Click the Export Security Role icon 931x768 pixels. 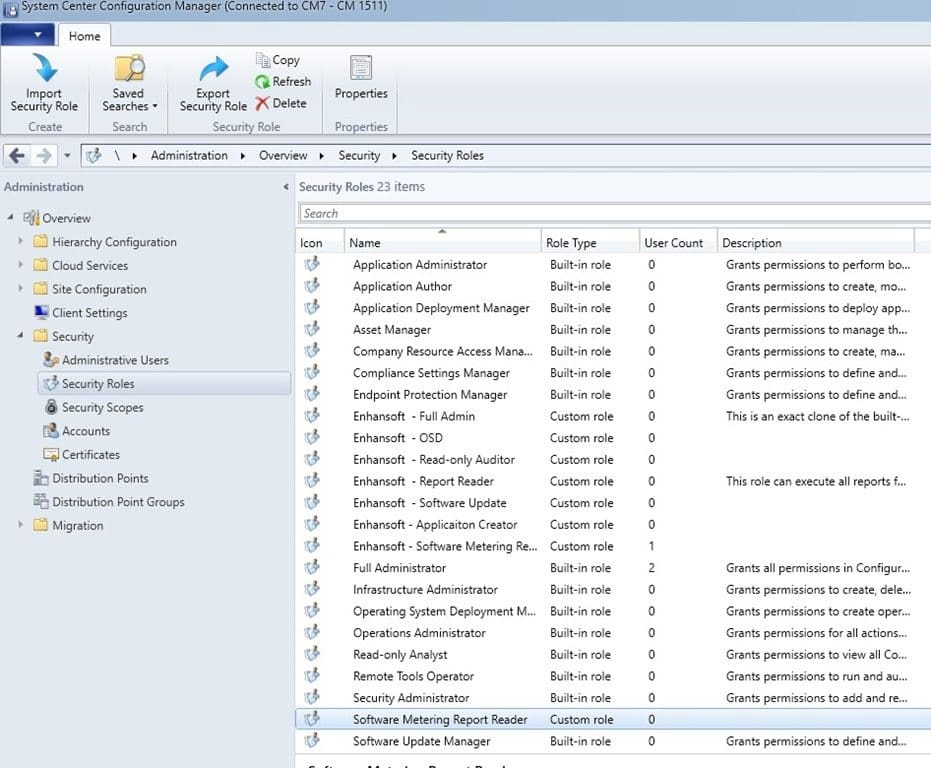pyautogui.click(x=214, y=68)
